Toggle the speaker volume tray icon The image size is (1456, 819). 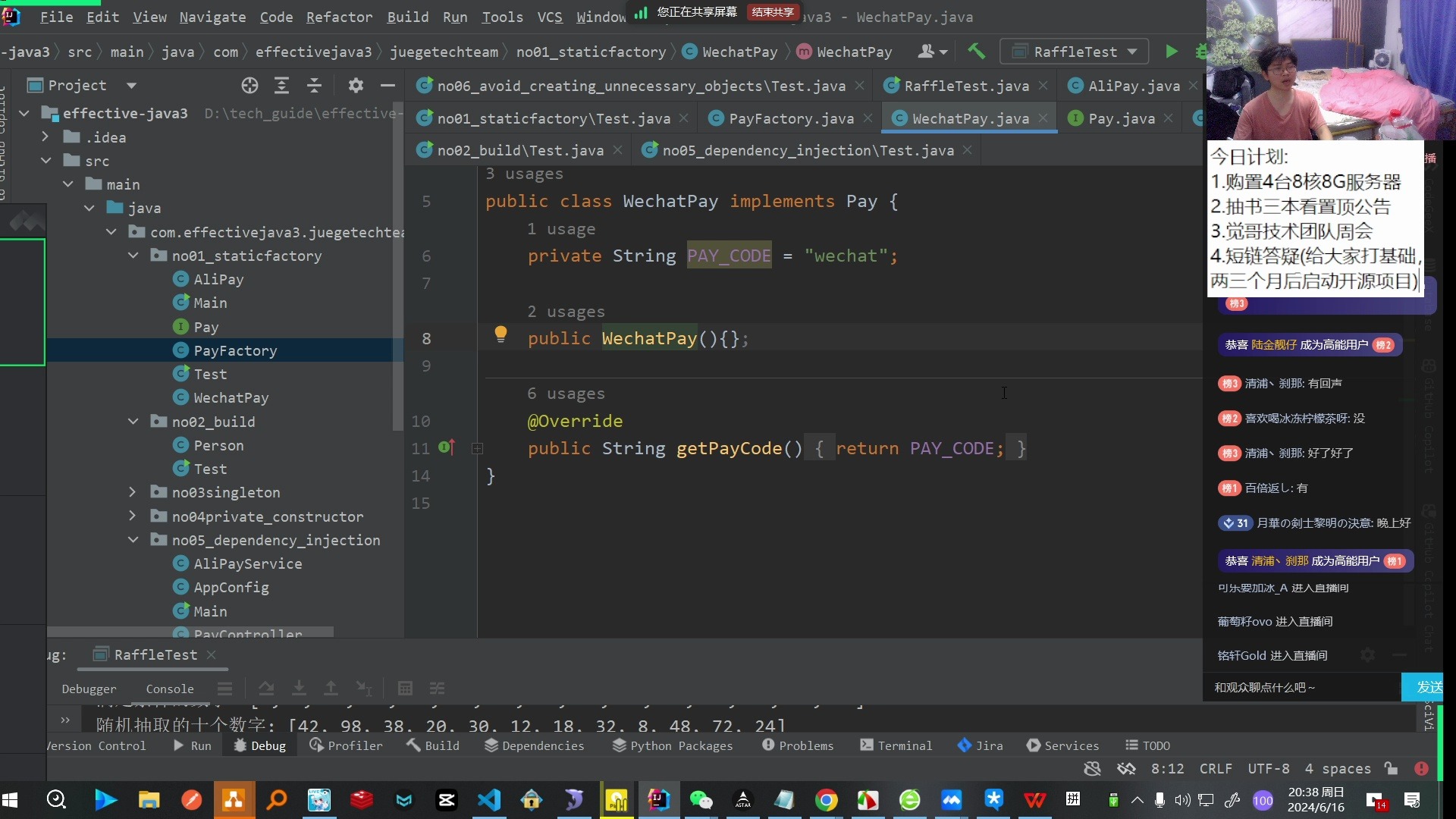[x=1182, y=800]
